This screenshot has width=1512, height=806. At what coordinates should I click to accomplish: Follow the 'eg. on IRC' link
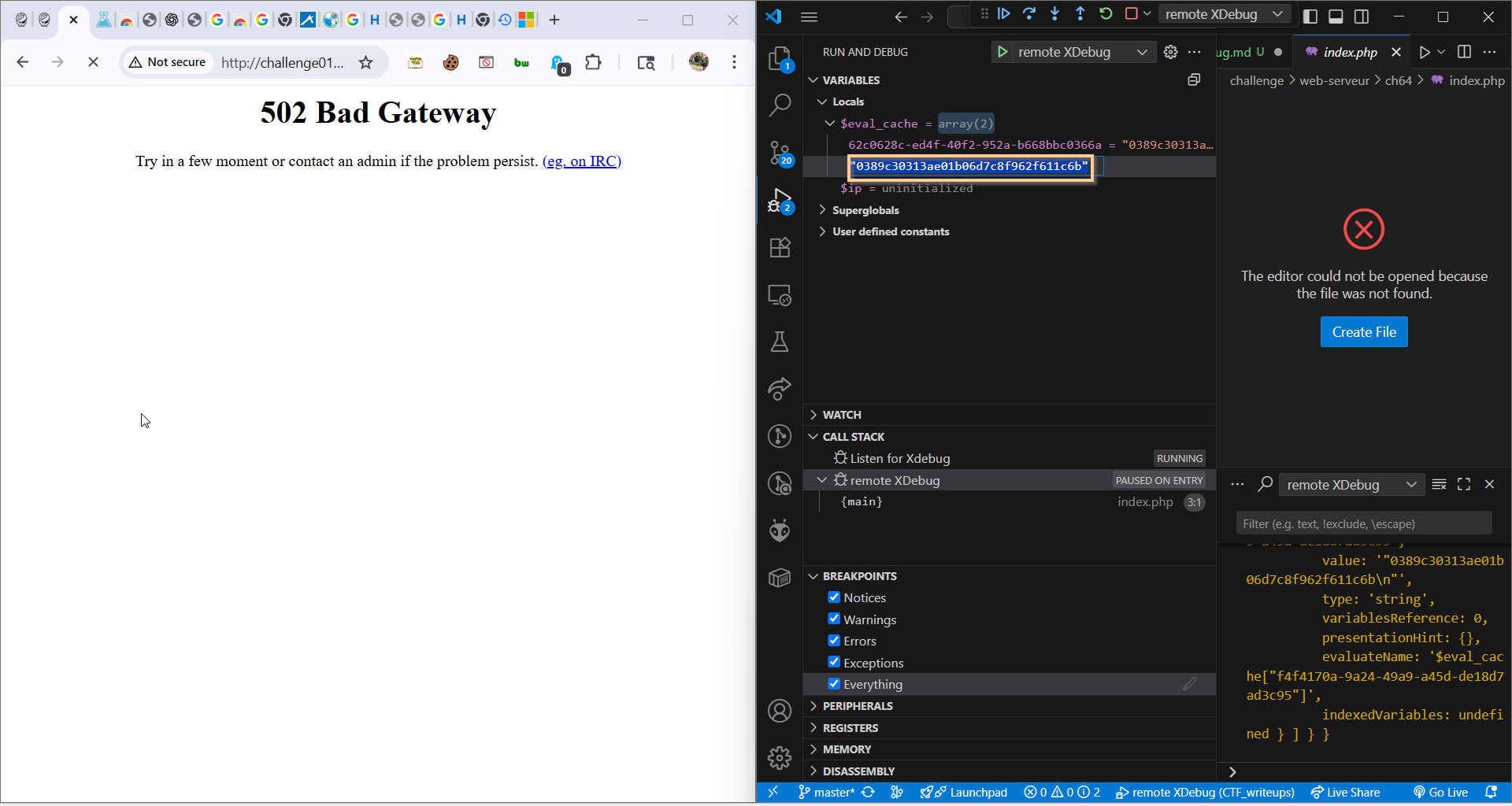pos(581,161)
